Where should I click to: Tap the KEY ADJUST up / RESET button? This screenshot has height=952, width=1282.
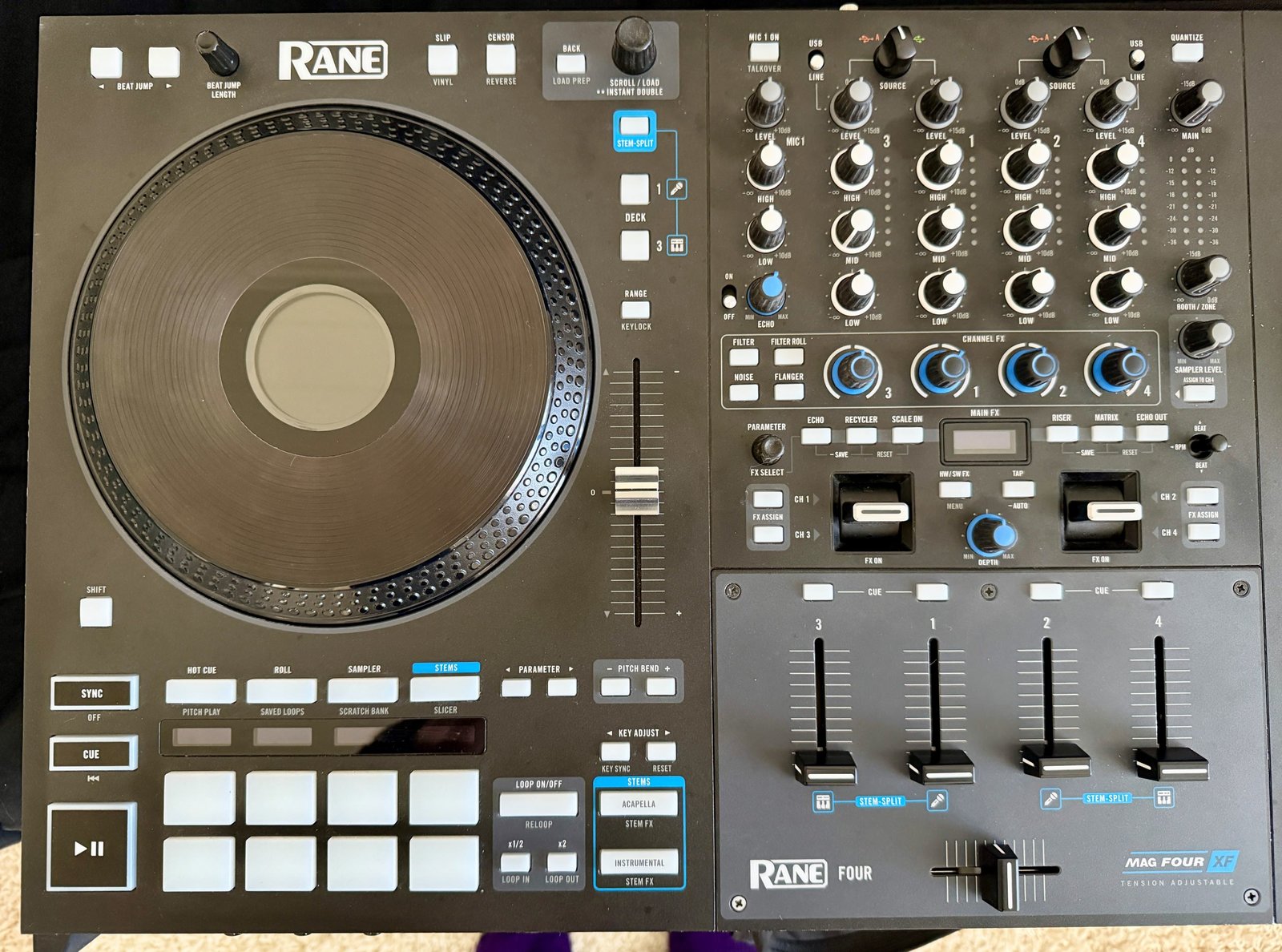pyautogui.click(x=661, y=752)
